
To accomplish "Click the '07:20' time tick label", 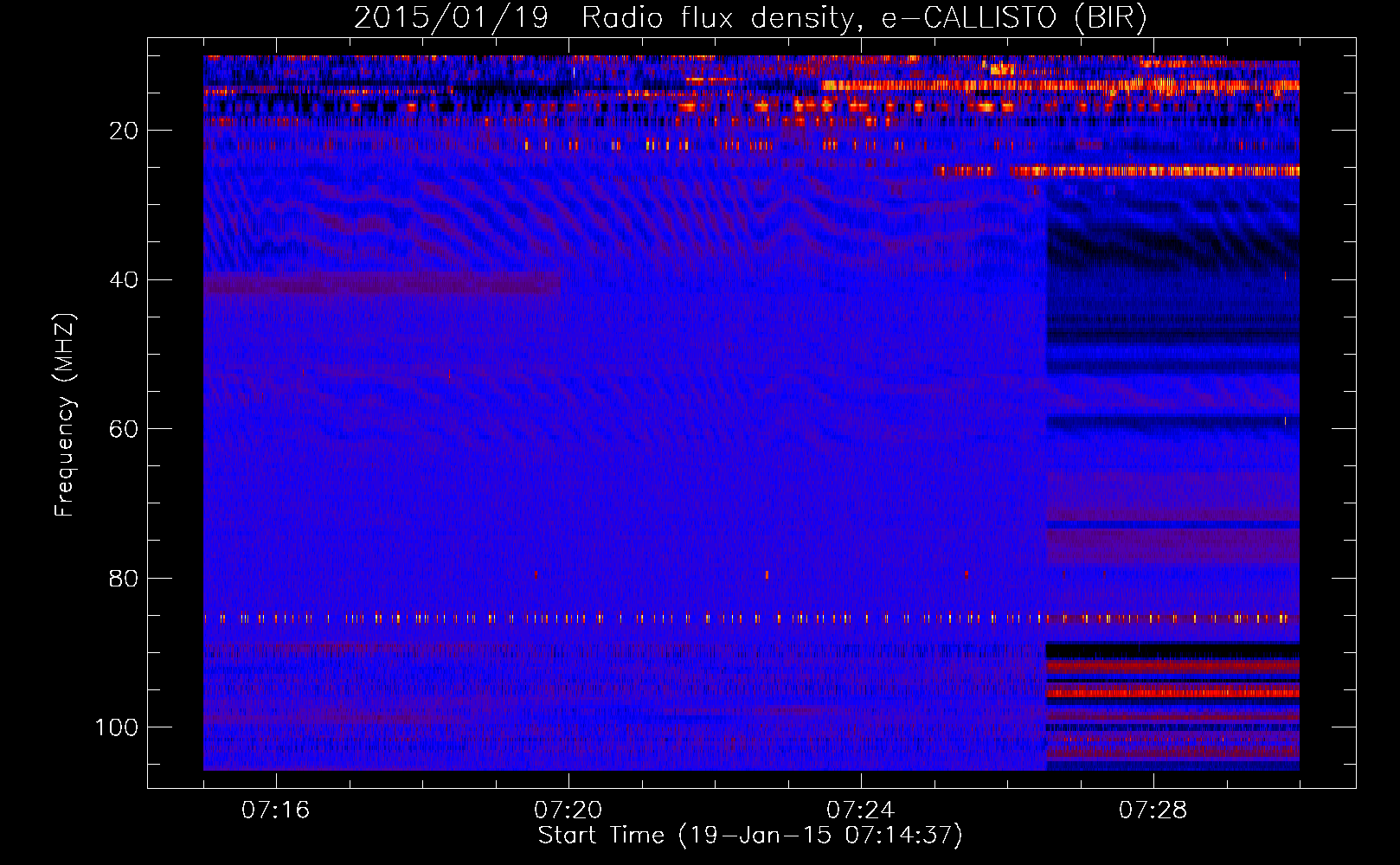I will pyautogui.click(x=568, y=811).
